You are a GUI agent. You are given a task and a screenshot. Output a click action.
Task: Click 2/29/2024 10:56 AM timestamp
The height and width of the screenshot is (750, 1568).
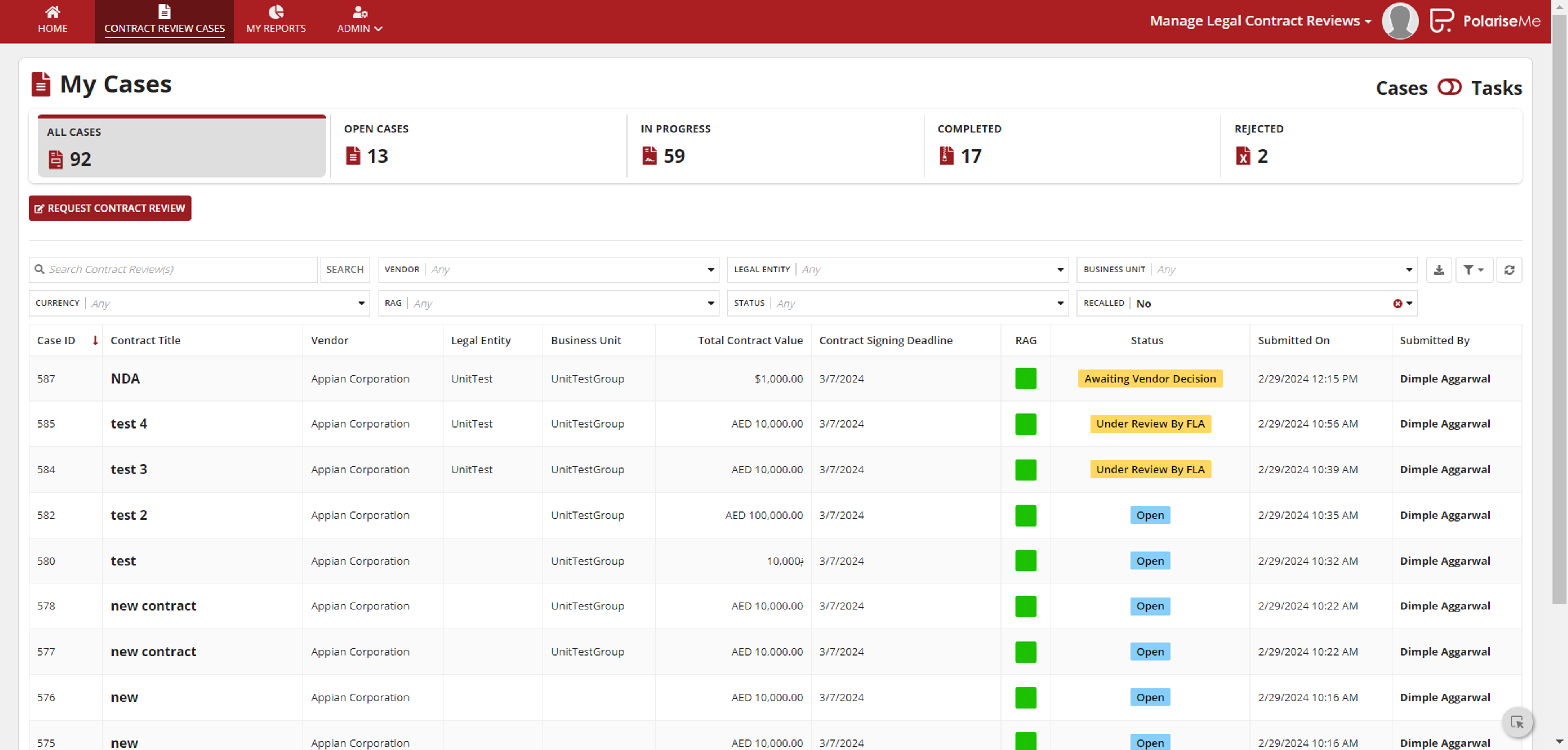coord(1307,424)
